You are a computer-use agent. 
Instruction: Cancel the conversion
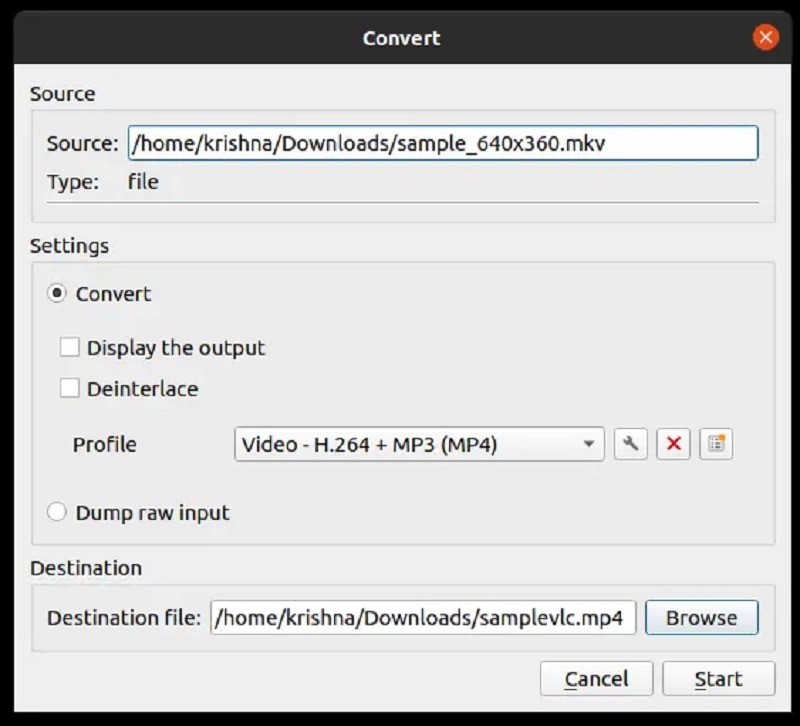coord(596,678)
